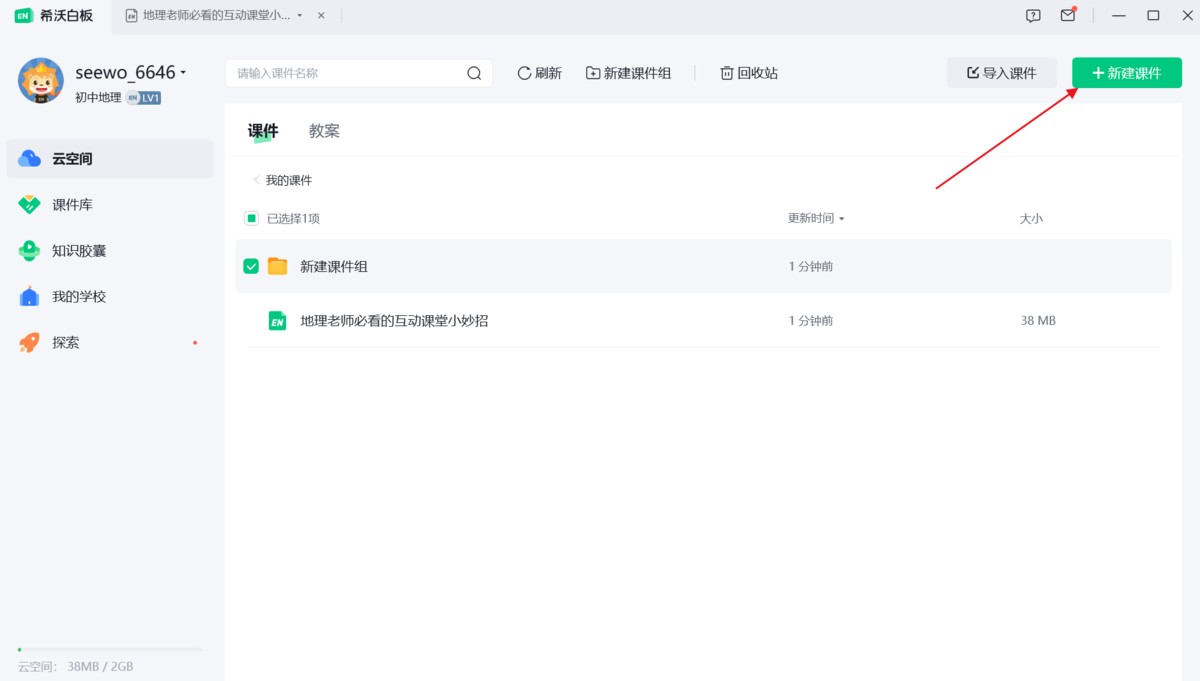Click the 导入课件 import button
Screen dimensions: 1200x681
tap(1002, 72)
